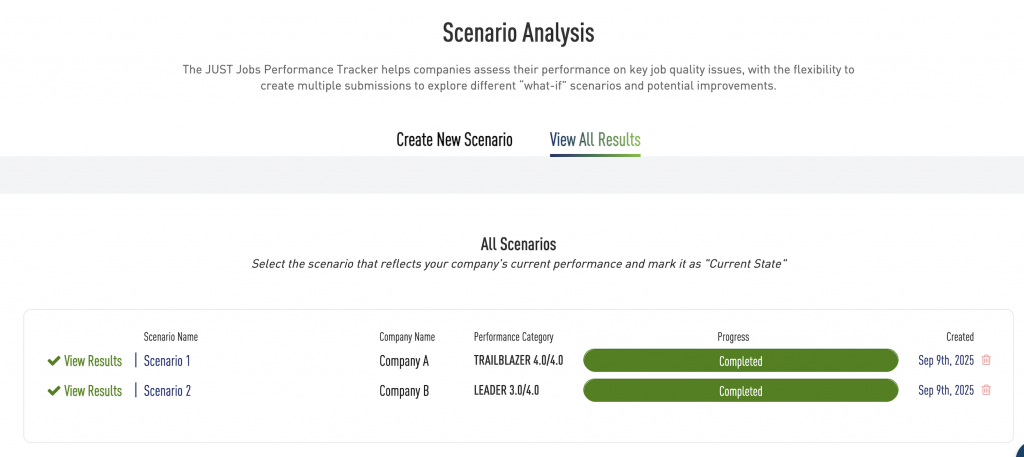Viewport: 1024px width, 457px height.
Task: Select the Company A name cell
Action: [x=404, y=361]
